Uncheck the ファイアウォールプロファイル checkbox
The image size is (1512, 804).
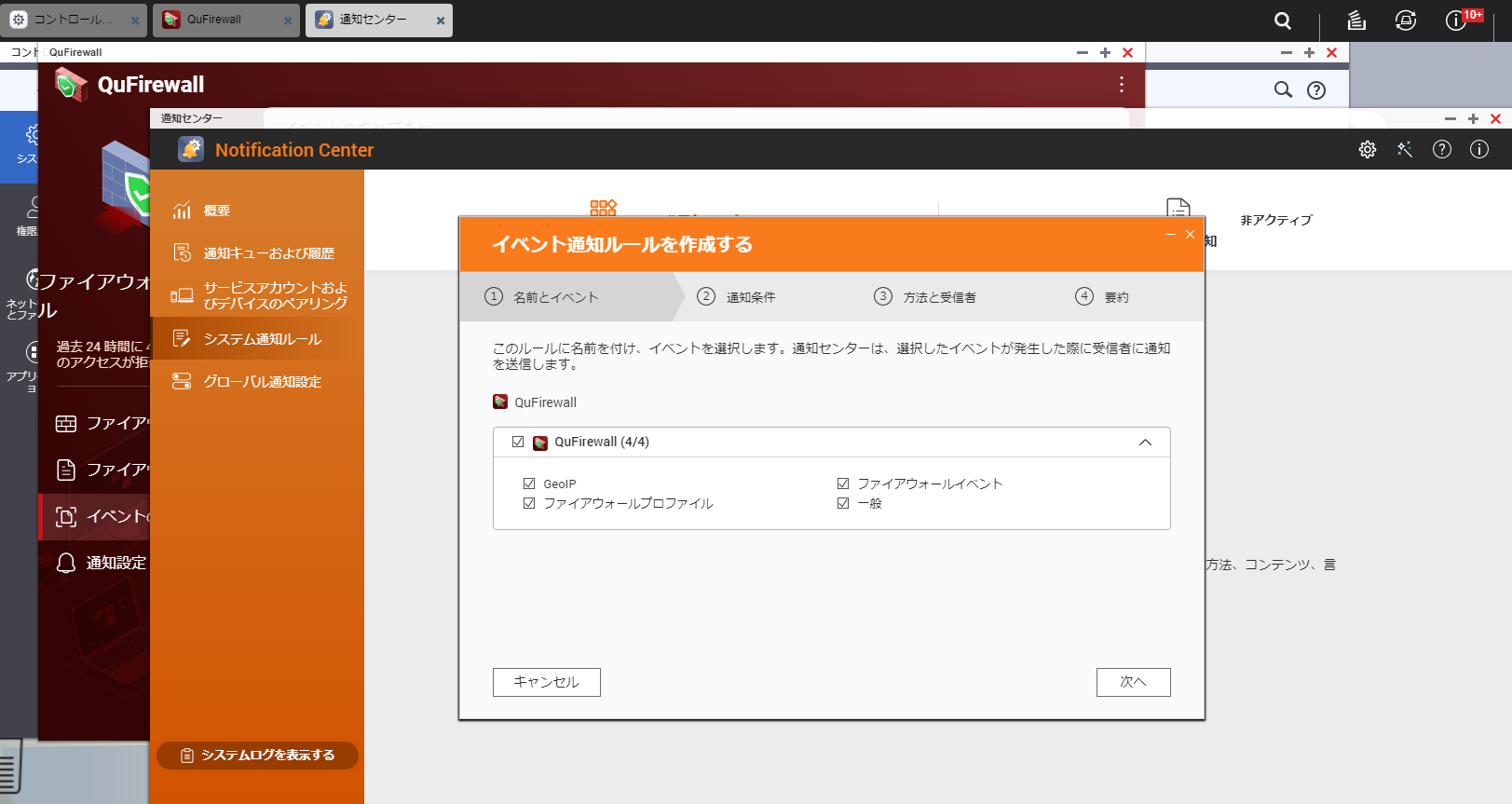[529, 503]
